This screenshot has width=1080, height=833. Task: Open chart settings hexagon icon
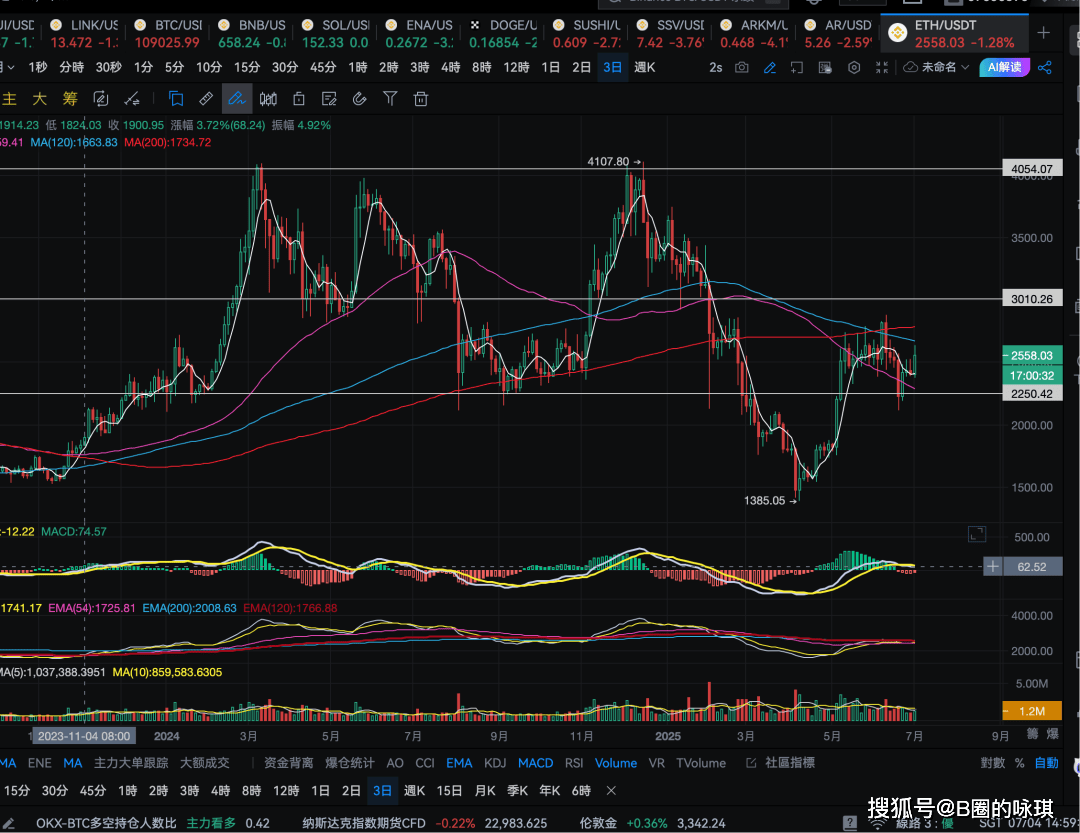(853, 67)
